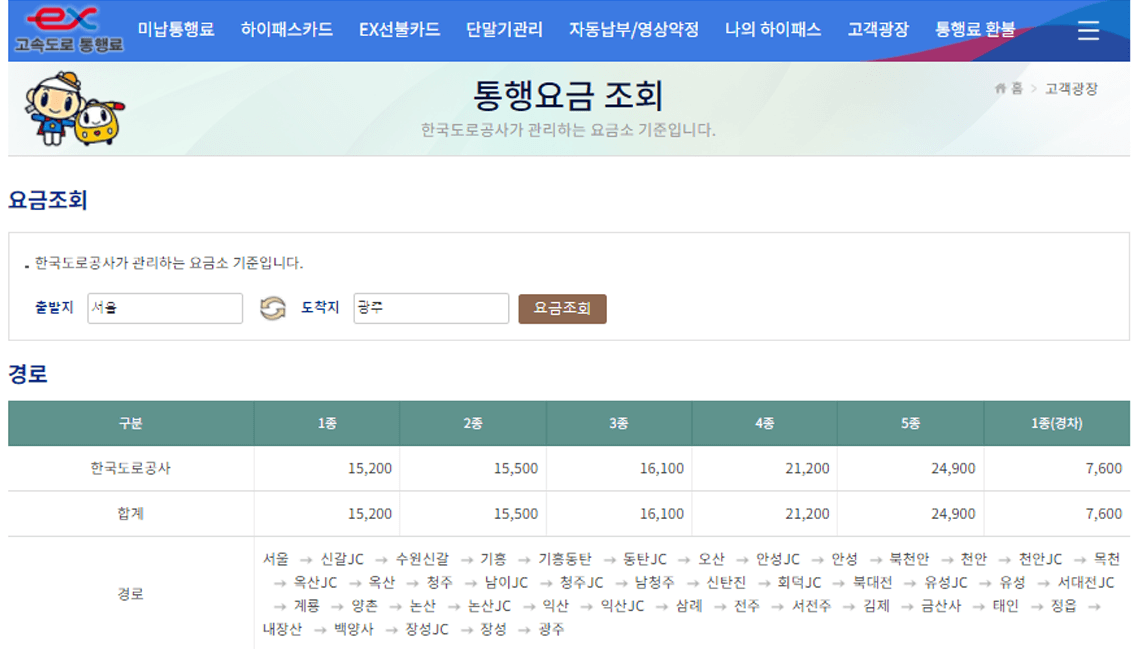Click 통행요금 조회 page title

click(568, 95)
